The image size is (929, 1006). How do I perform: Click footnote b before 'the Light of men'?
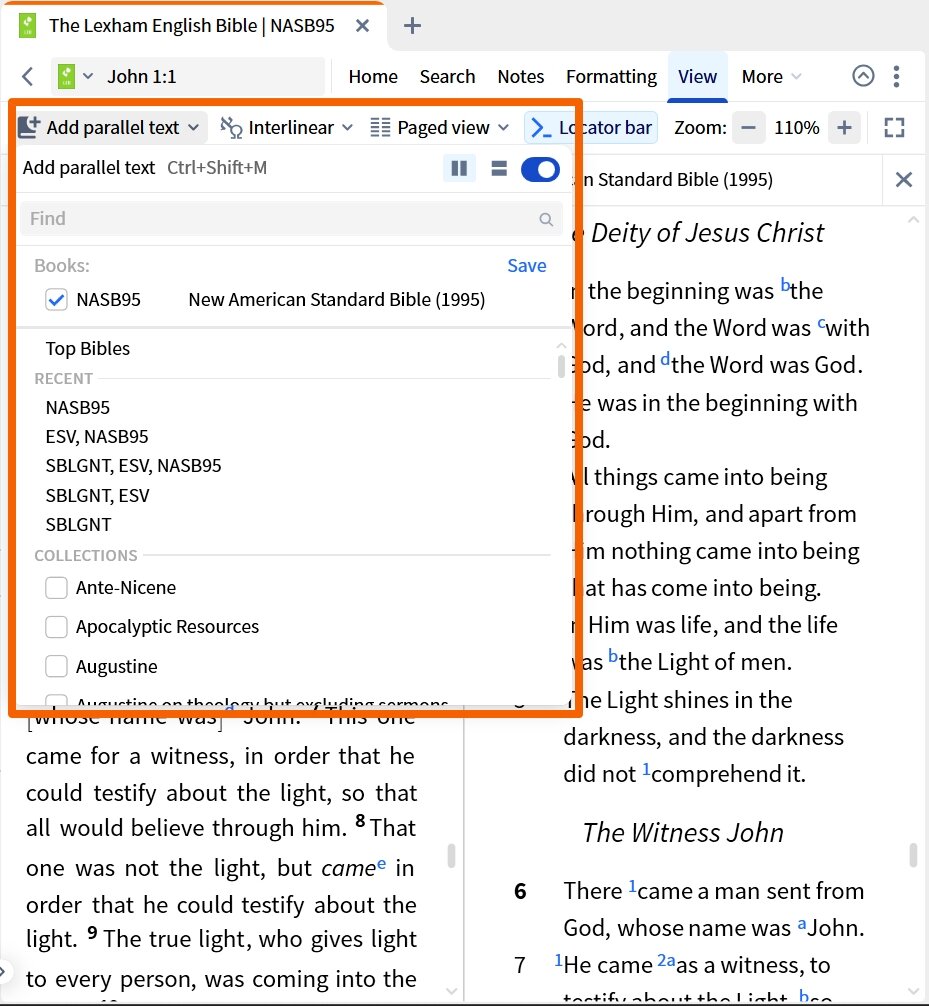613,656
